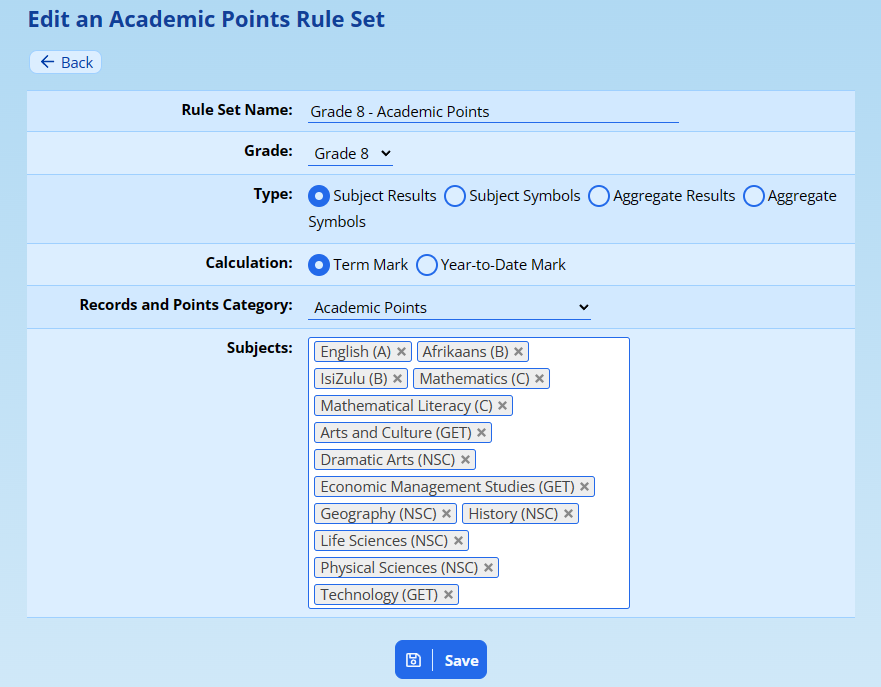Remove the Afrikaans (B) subject tag

[x=518, y=352]
